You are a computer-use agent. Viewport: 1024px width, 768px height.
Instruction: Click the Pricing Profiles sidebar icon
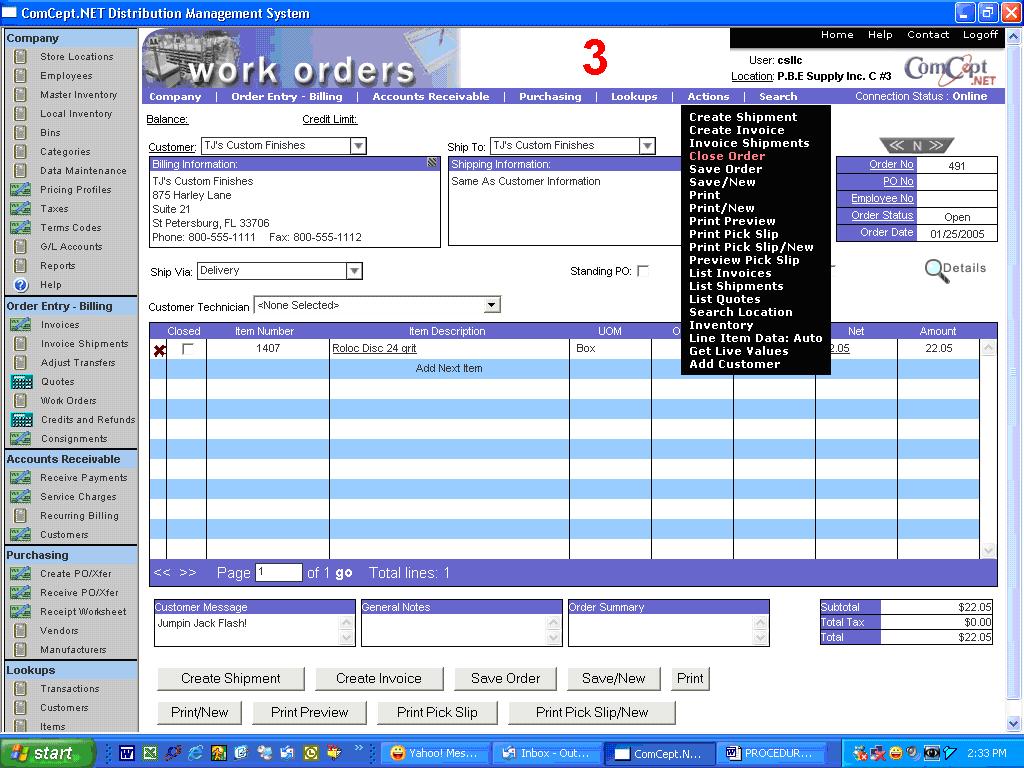point(20,190)
